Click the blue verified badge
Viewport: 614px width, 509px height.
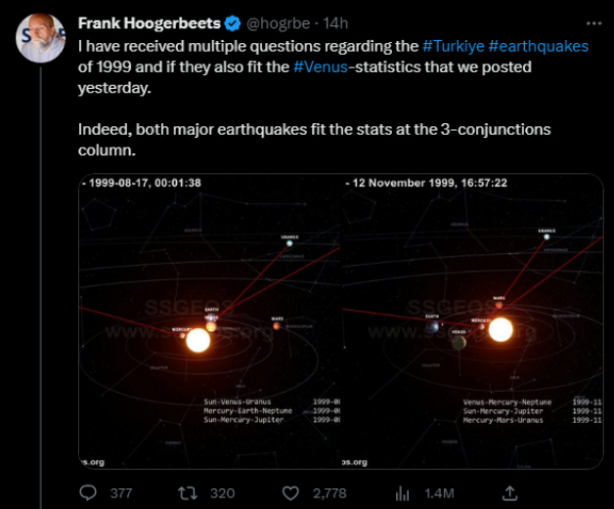233,23
